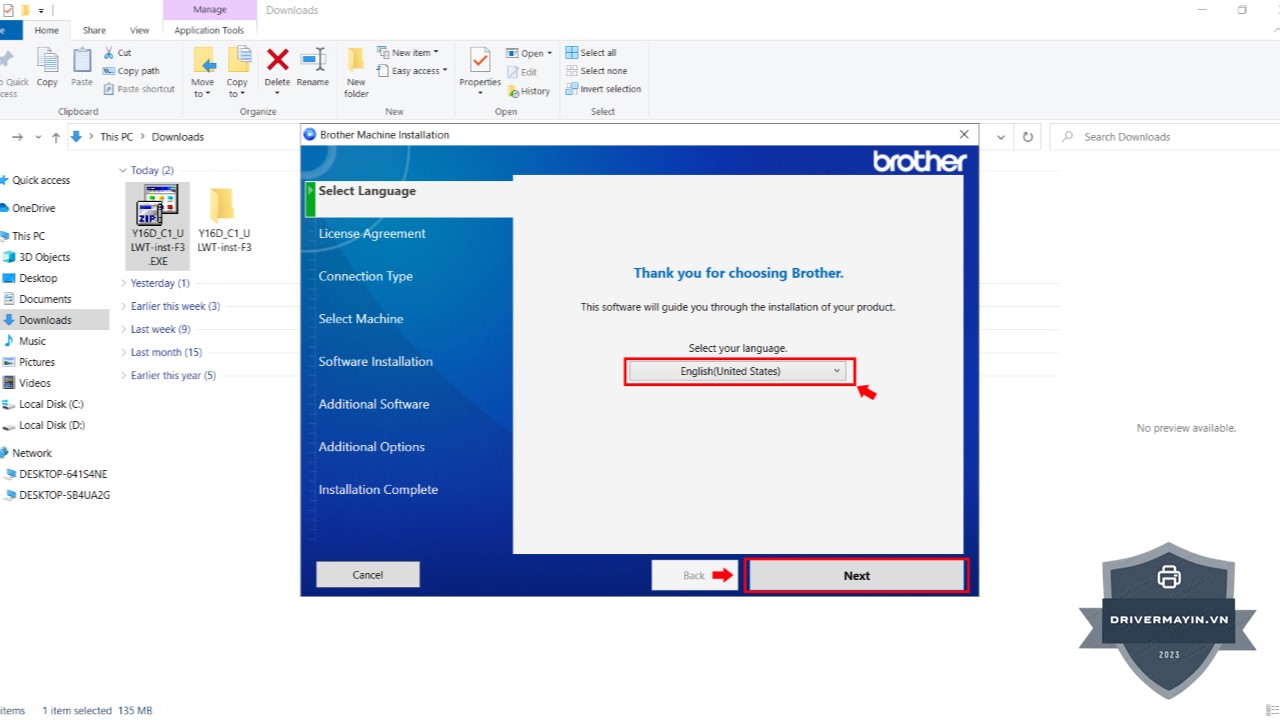This screenshot has height=720, width=1280.
Task: Click Cancel in Brother installer
Action: coord(368,575)
